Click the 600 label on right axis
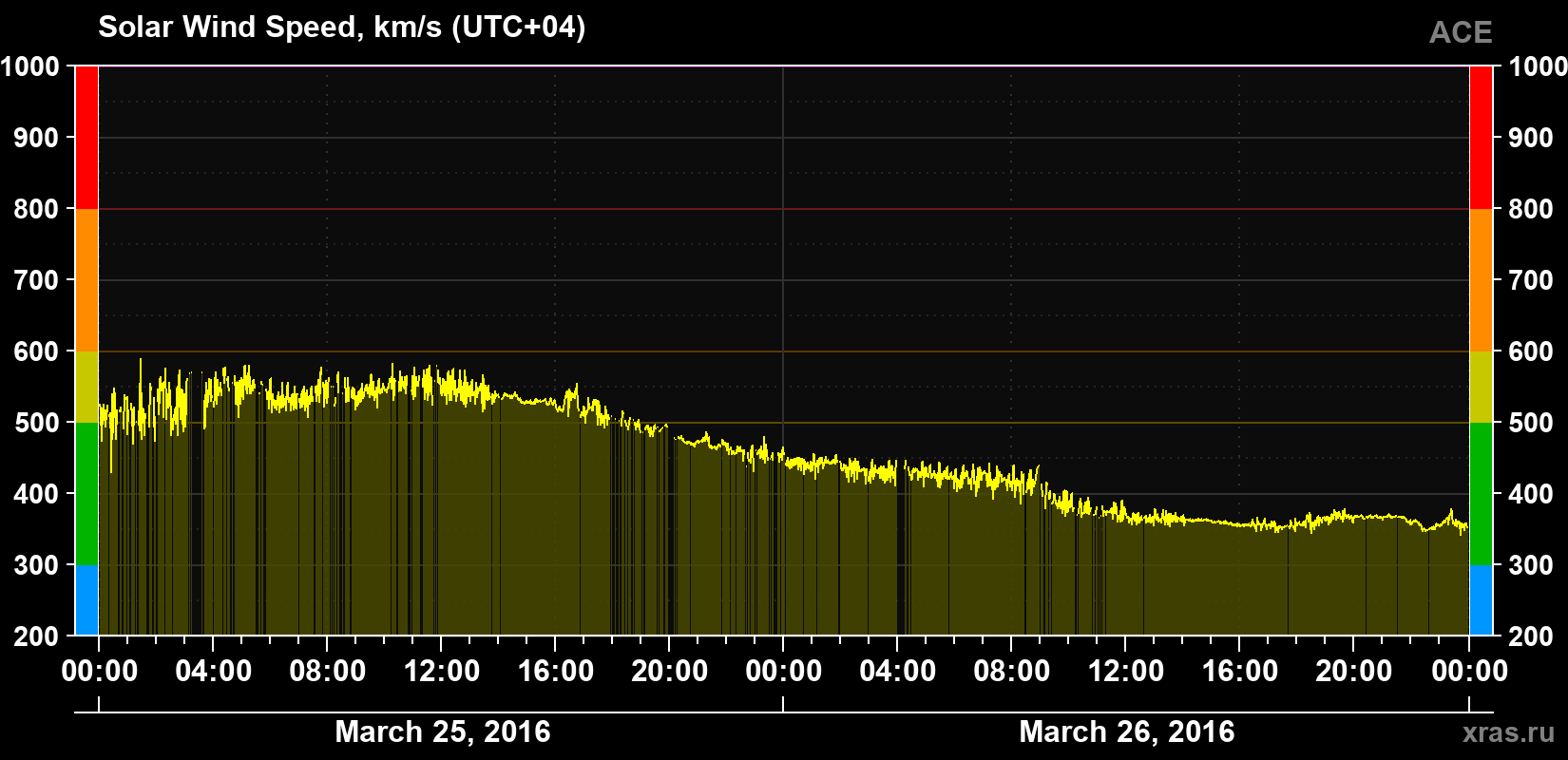The image size is (1568, 760). tap(1531, 351)
